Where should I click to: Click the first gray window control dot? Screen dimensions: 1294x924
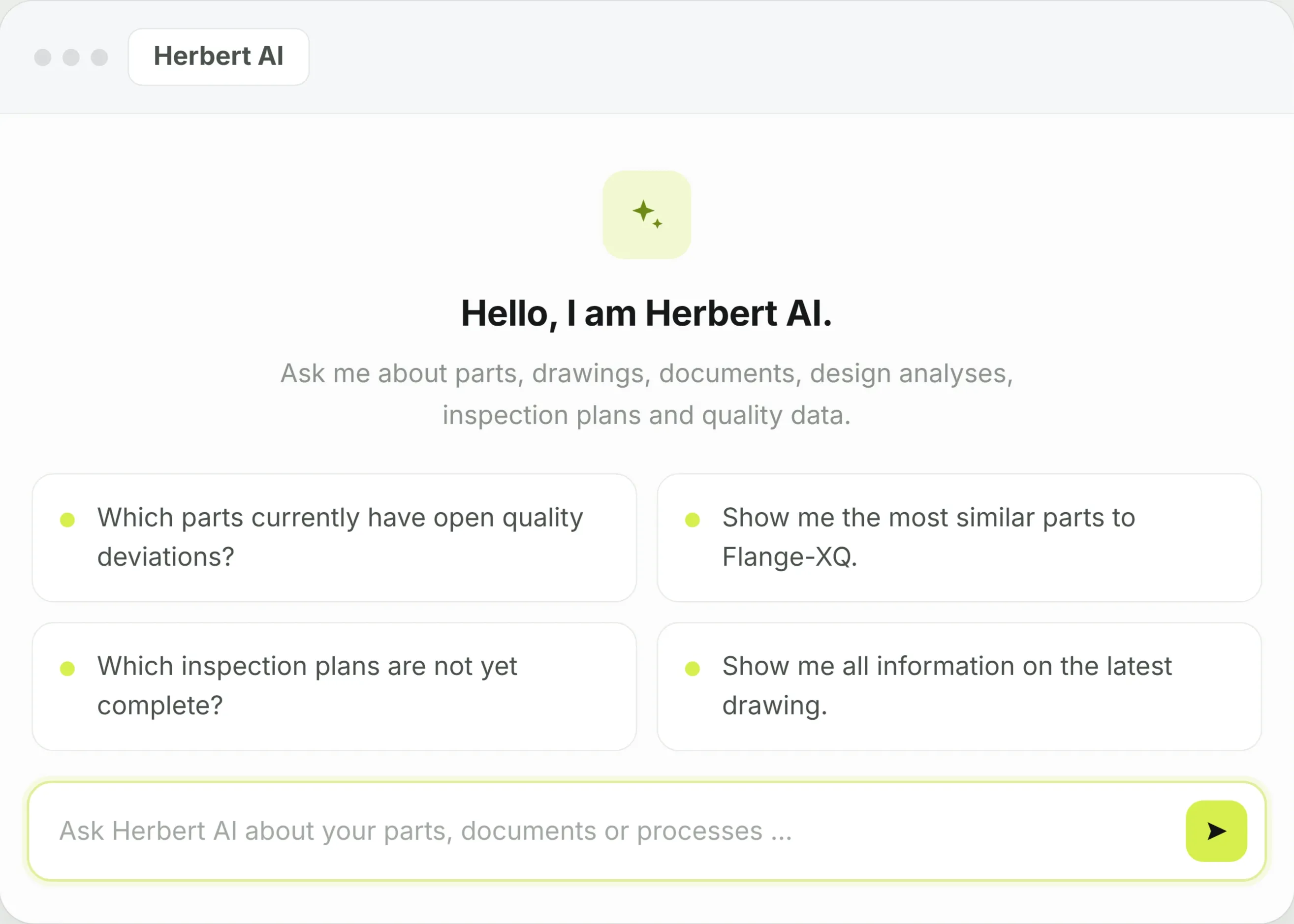(x=43, y=58)
